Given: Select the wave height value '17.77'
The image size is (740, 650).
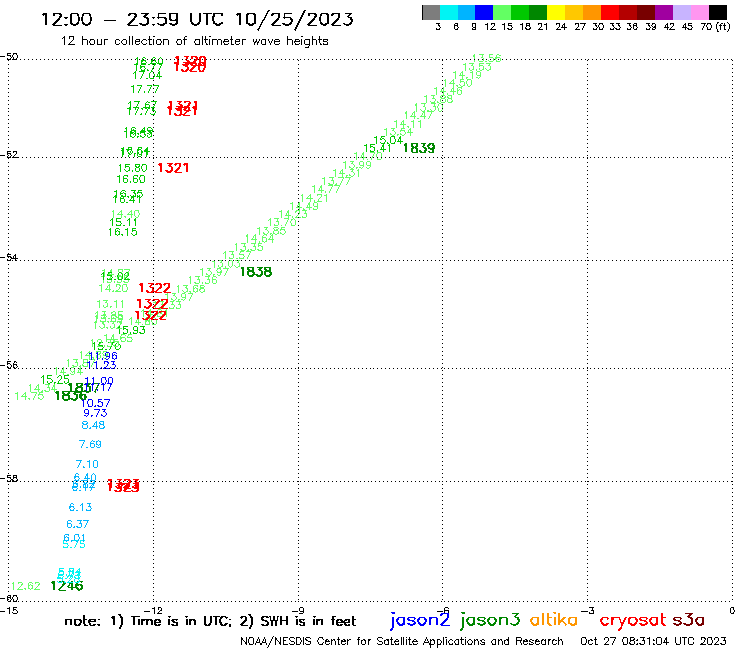Looking at the screenshot, I should [145, 89].
